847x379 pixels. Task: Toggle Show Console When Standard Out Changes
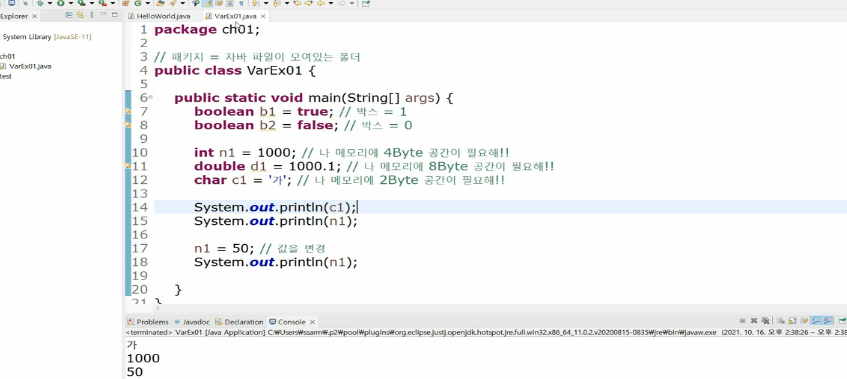tap(816, 321)
